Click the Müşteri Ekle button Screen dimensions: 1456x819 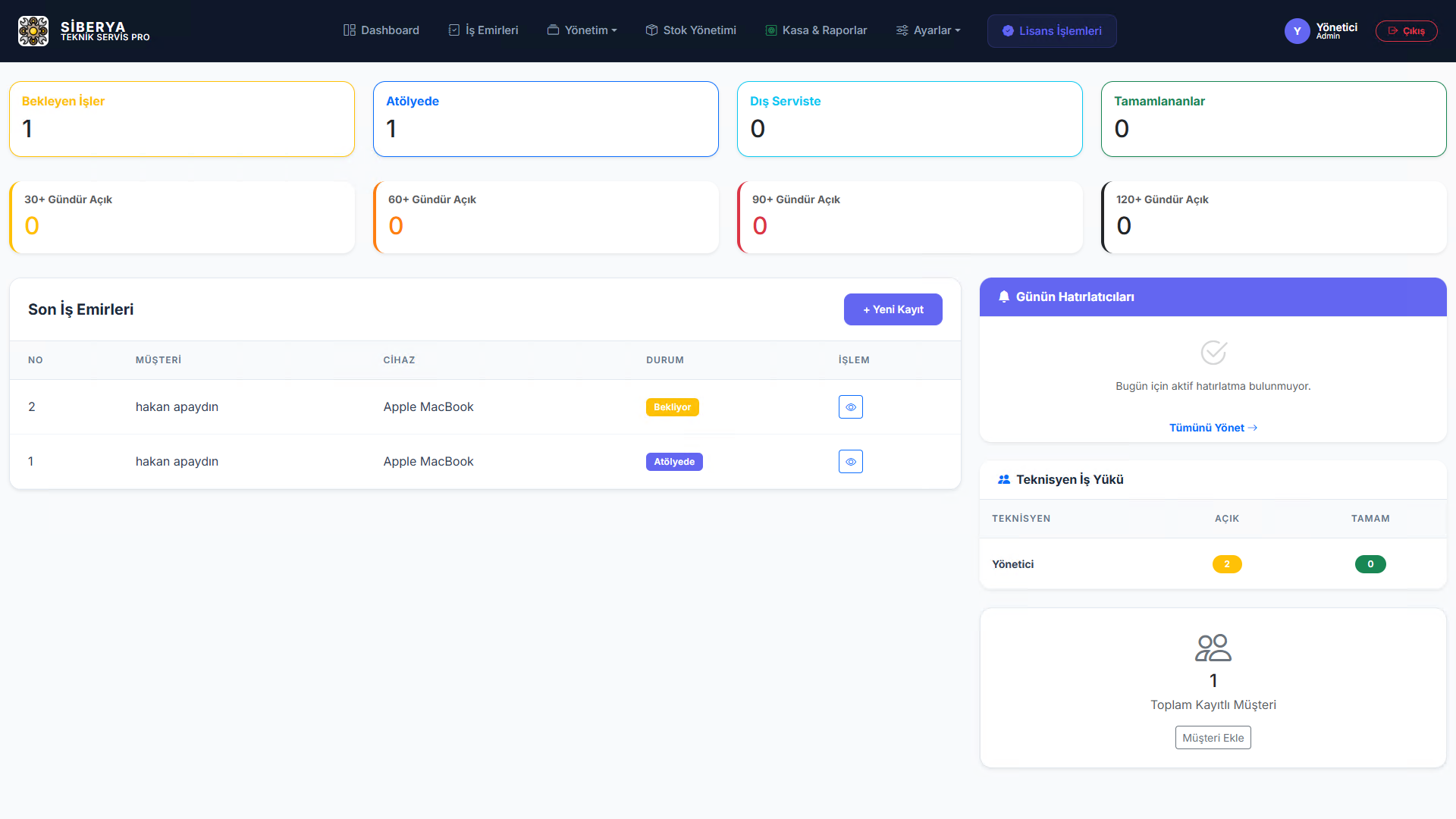click(x=1213, y=738)
